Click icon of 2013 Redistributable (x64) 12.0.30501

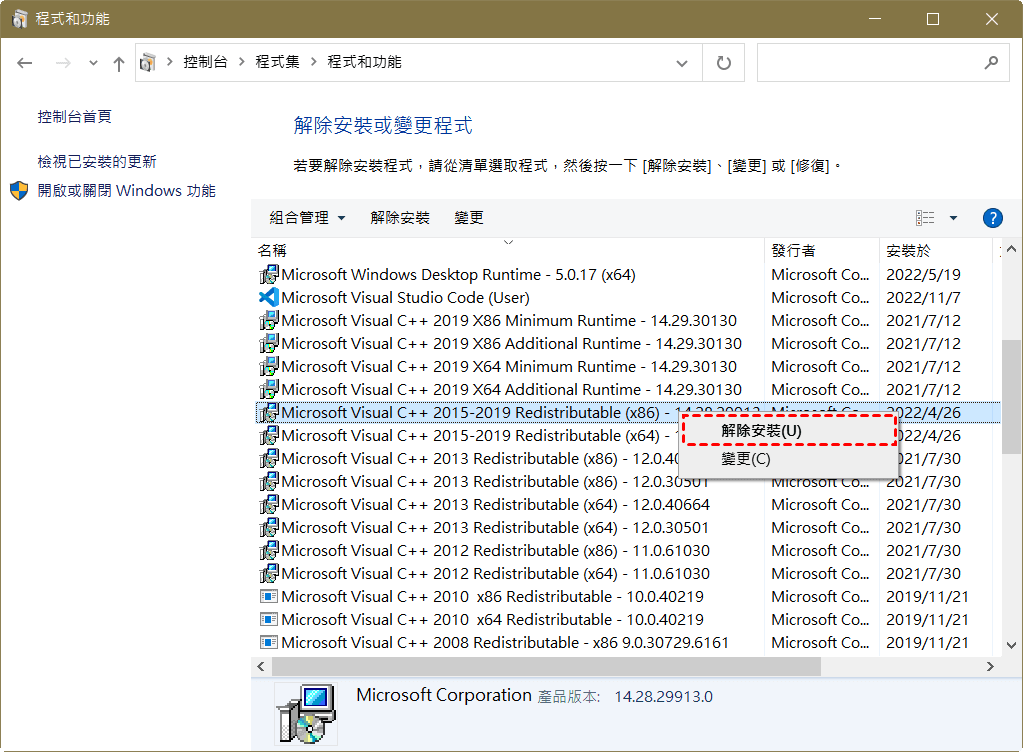click(269, 528)
